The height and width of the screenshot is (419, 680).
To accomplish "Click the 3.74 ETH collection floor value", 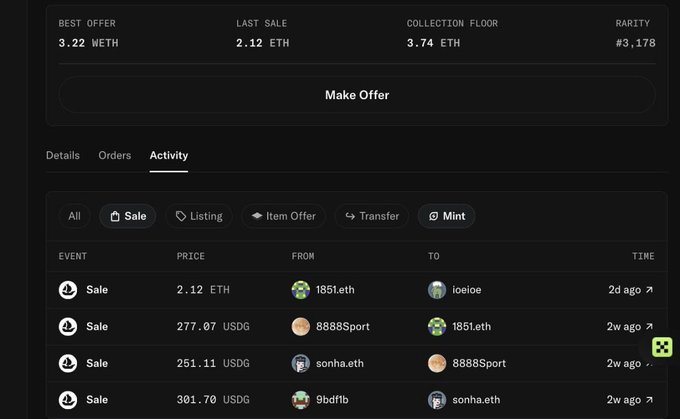I will [433, 43].
